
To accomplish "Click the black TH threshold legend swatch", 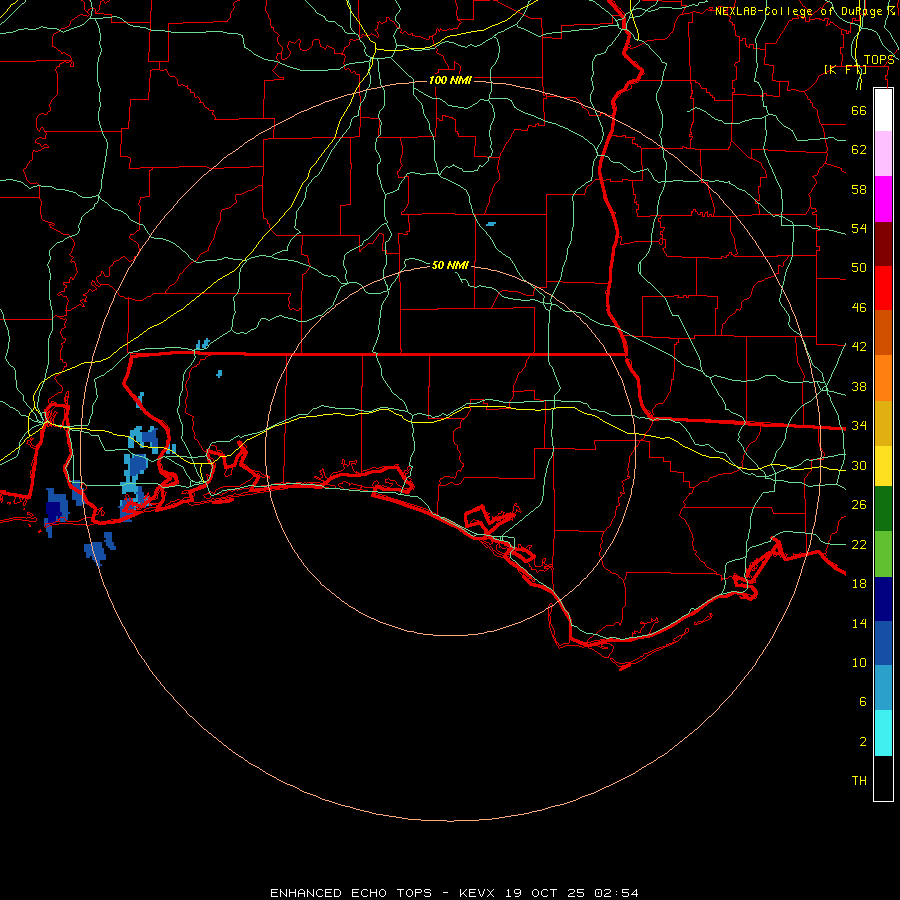I will [x=883, y=778].
